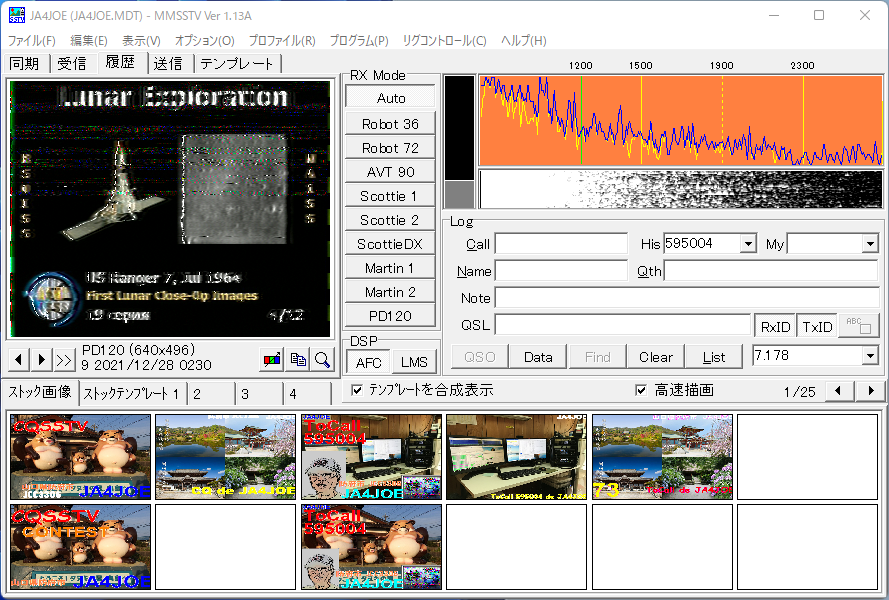Select the CQ SSTV stock thumbnail
Viewport: 889px width, 600px height.
coord(81,457)
